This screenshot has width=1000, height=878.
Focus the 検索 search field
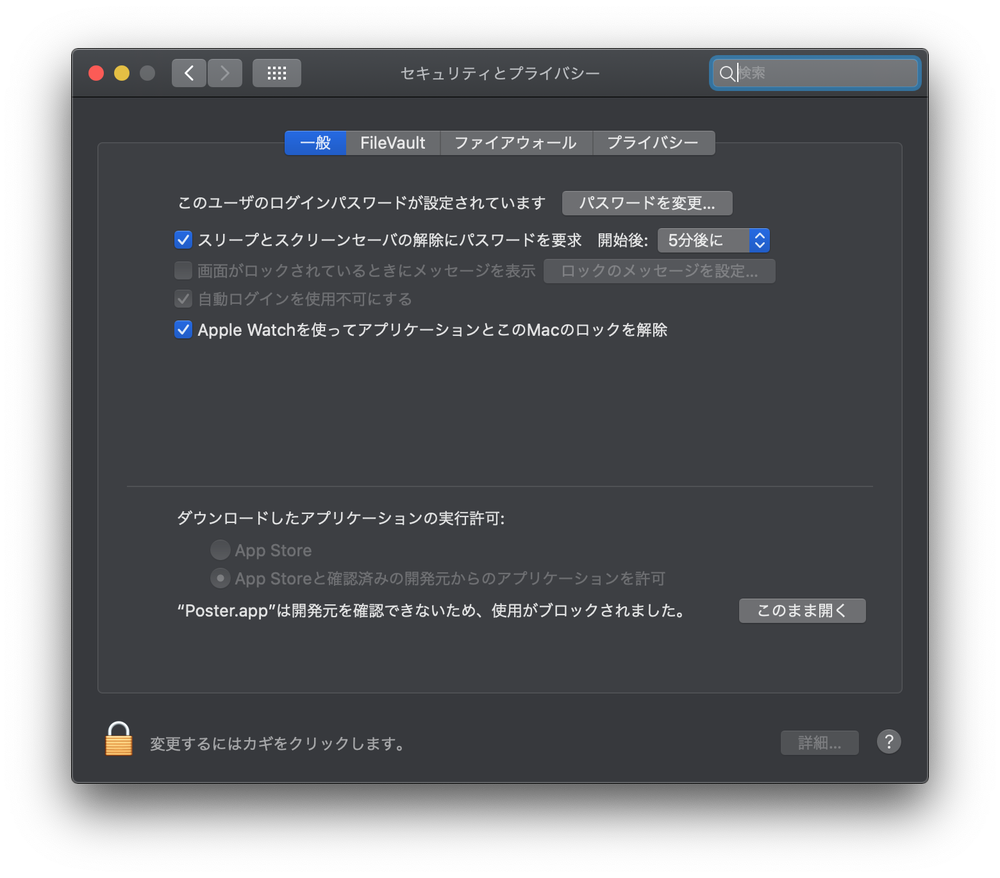[x=815, y=73]
